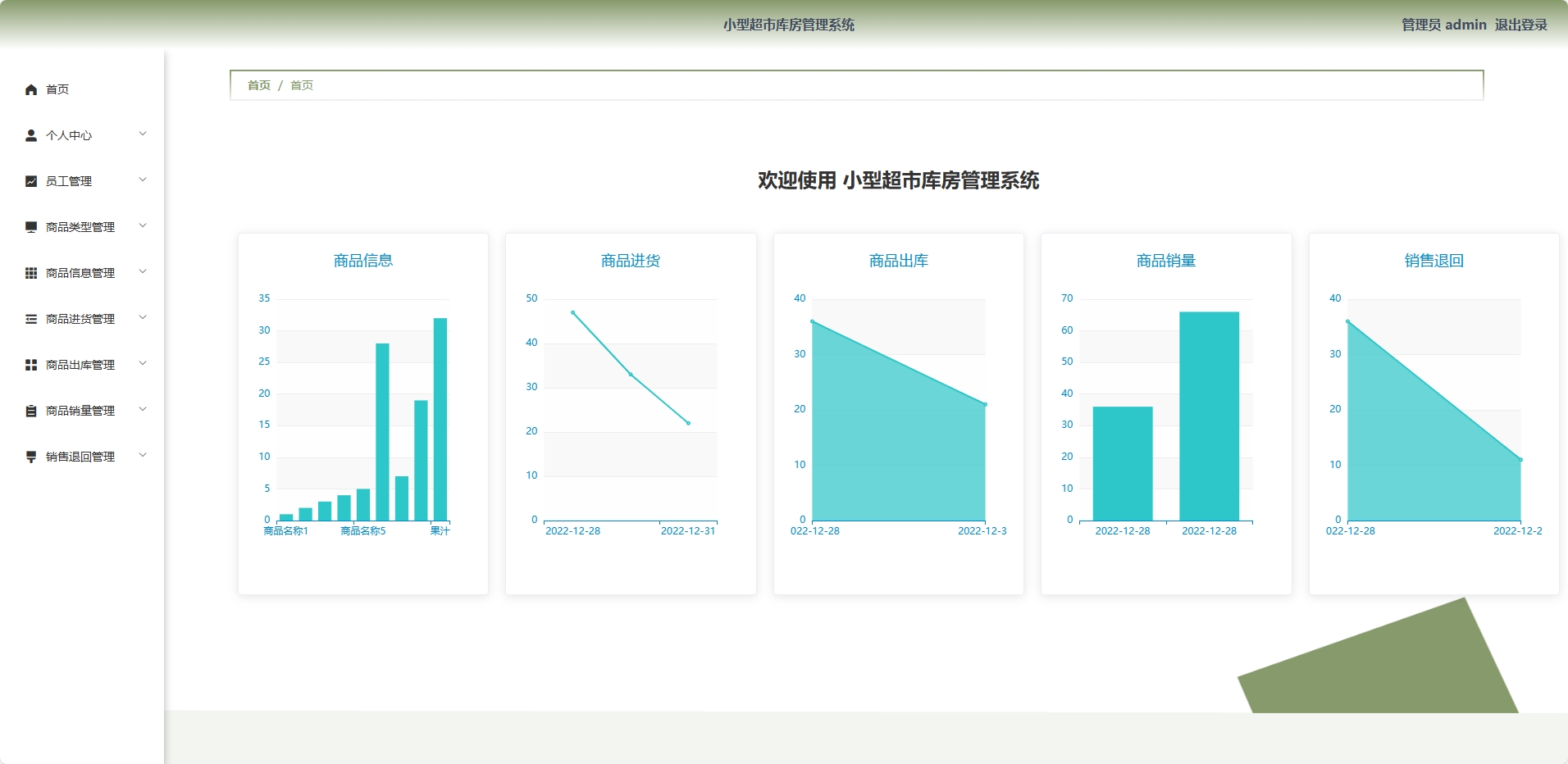Screen dimensions: 1568x764
Task: Click the taller bar in 商品销量 chart
Action: [x=1210, y=416]
